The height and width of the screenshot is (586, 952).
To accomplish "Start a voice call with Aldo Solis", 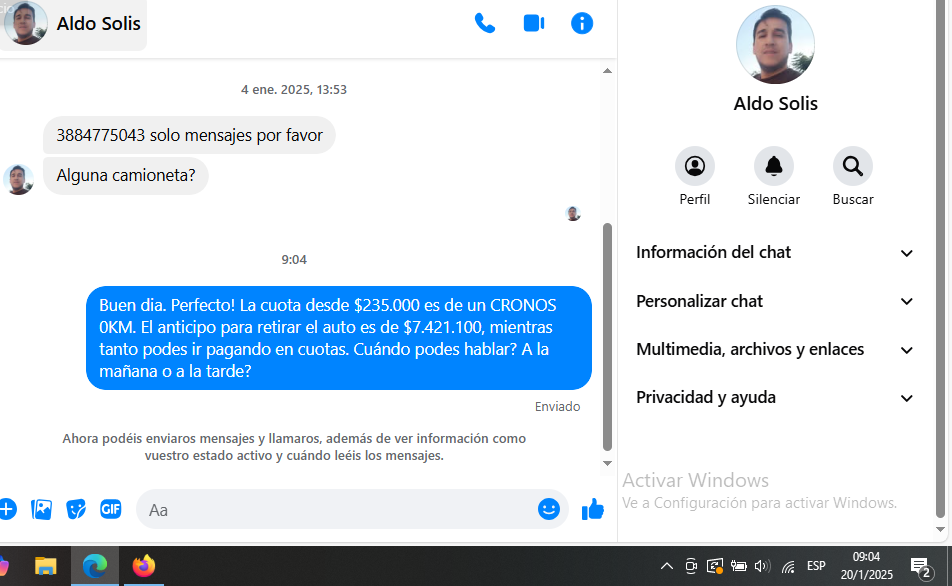I will 485,23.
